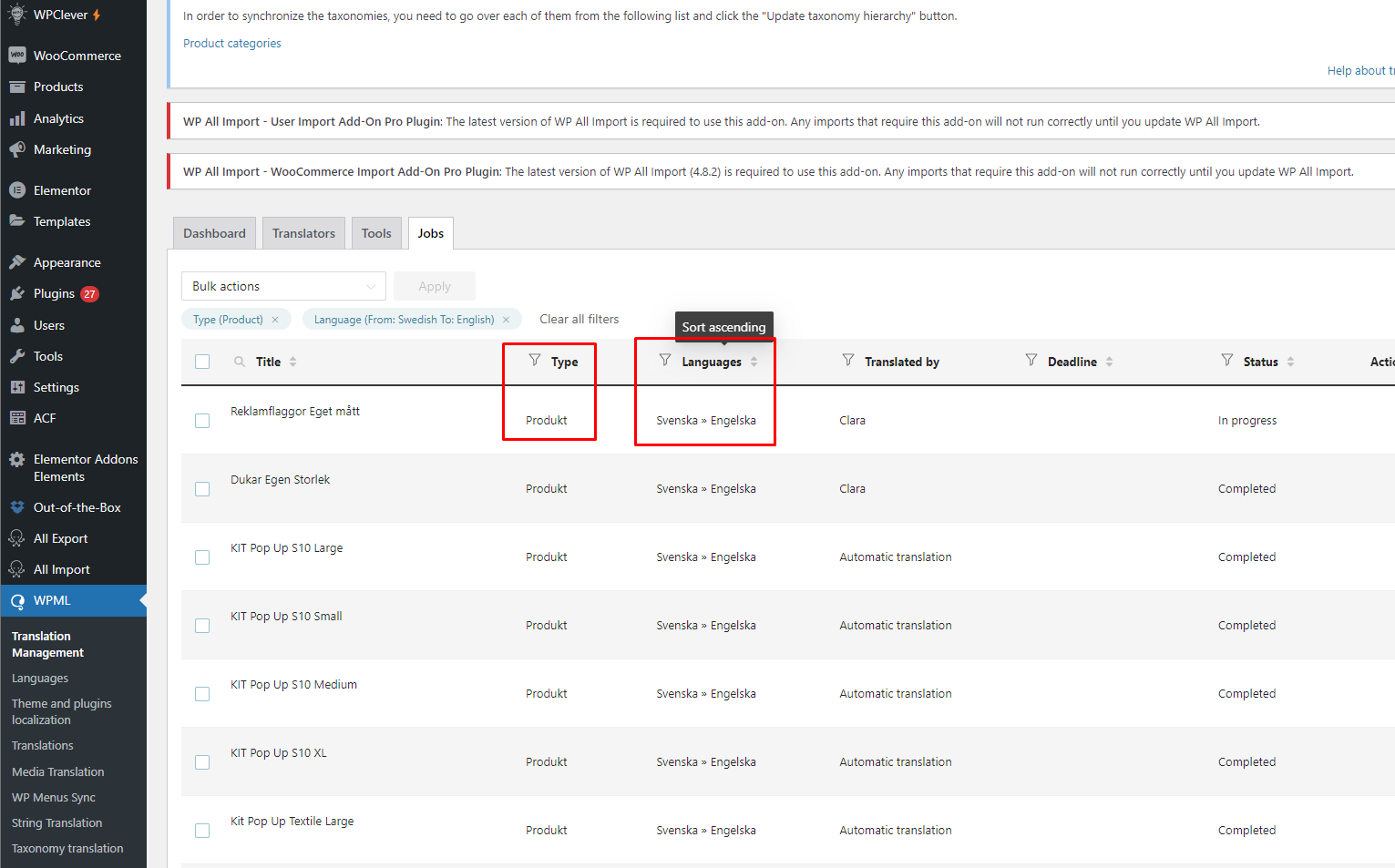Open Taxonomy translation submenu item
The width and height of the screenshot is (1395, 868).
[x=67, y=849]
